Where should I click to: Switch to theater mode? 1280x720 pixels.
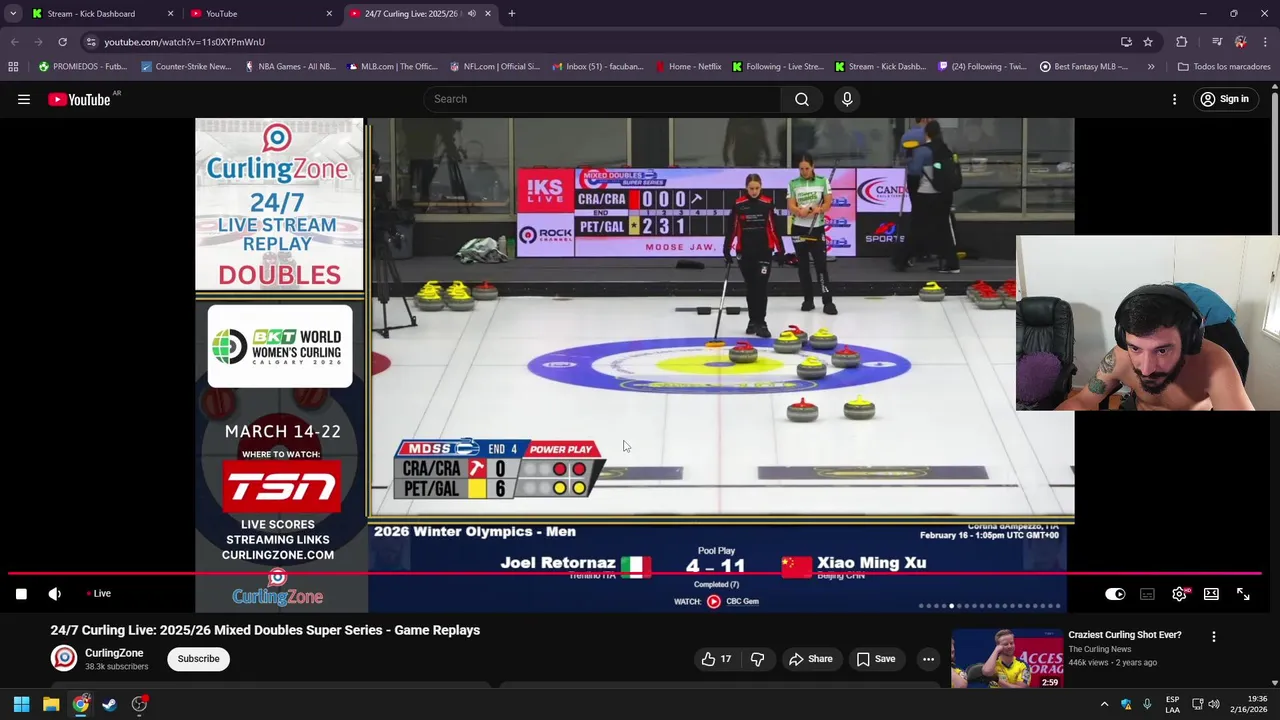tap(1211, 594)
